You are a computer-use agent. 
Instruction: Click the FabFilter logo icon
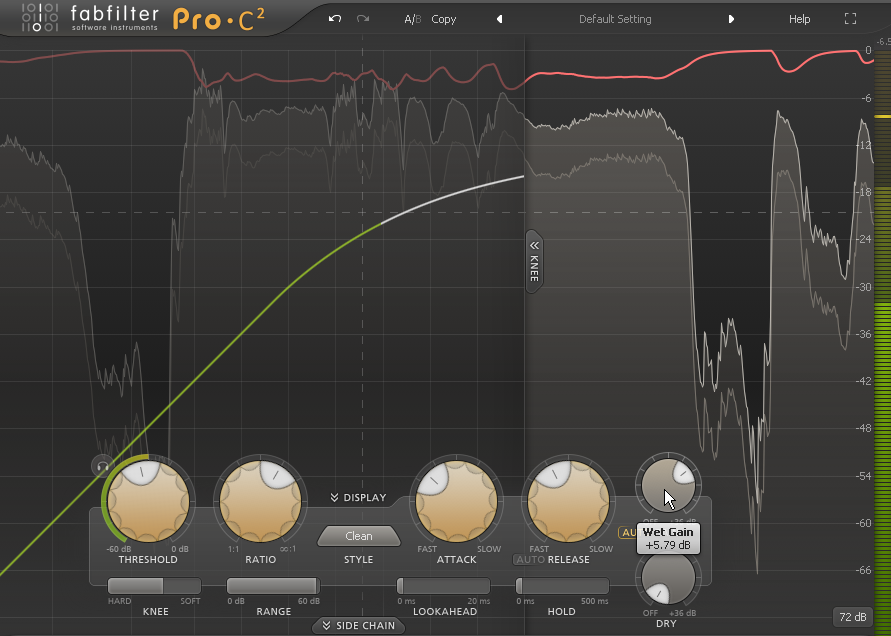tap(40, 18)
